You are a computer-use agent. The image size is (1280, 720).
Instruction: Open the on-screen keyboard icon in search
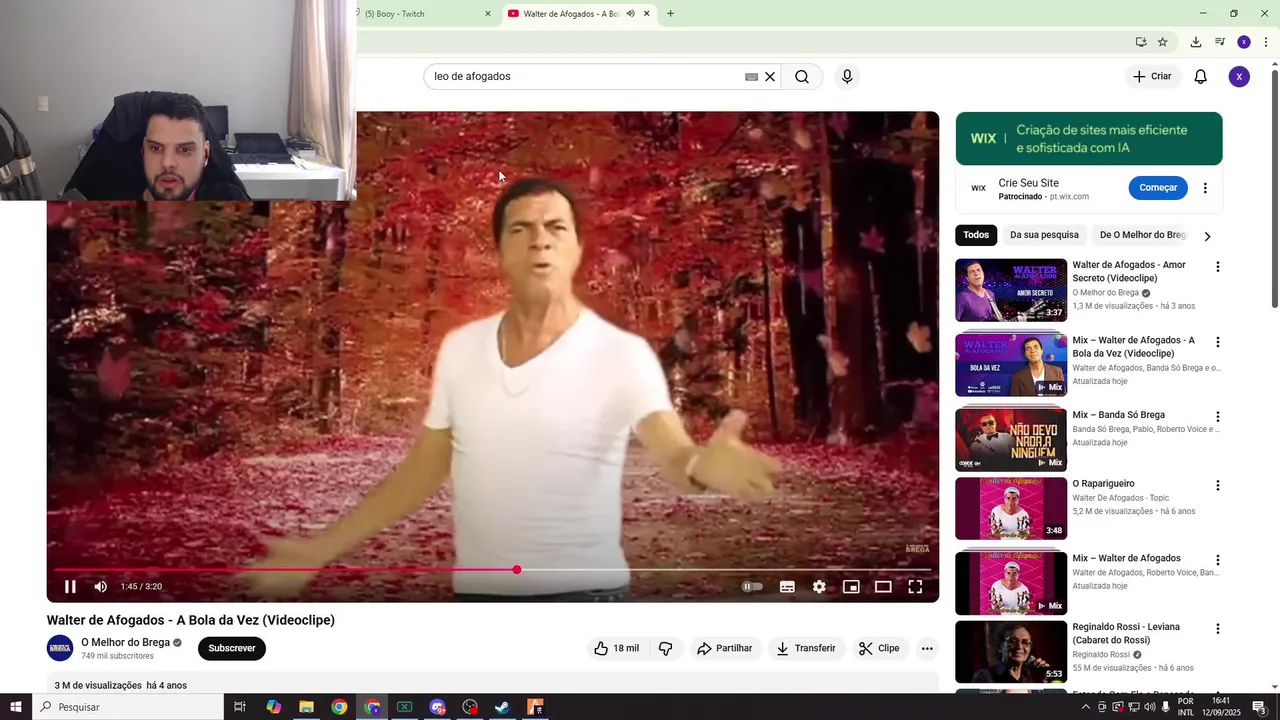tap(751, 77)
